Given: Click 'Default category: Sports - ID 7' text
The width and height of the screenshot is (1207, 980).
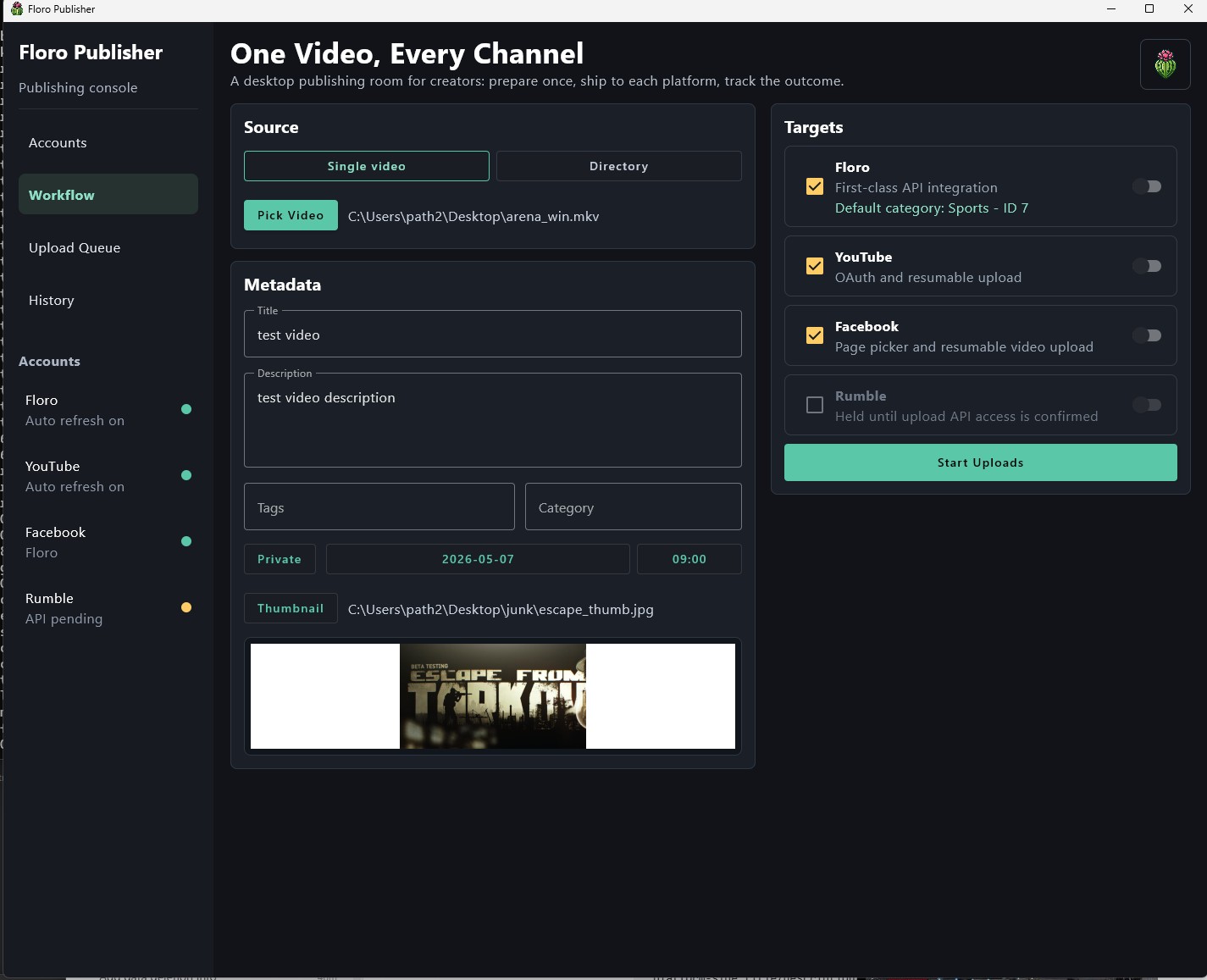Looking at the screenshot, I should coord(932,208).
